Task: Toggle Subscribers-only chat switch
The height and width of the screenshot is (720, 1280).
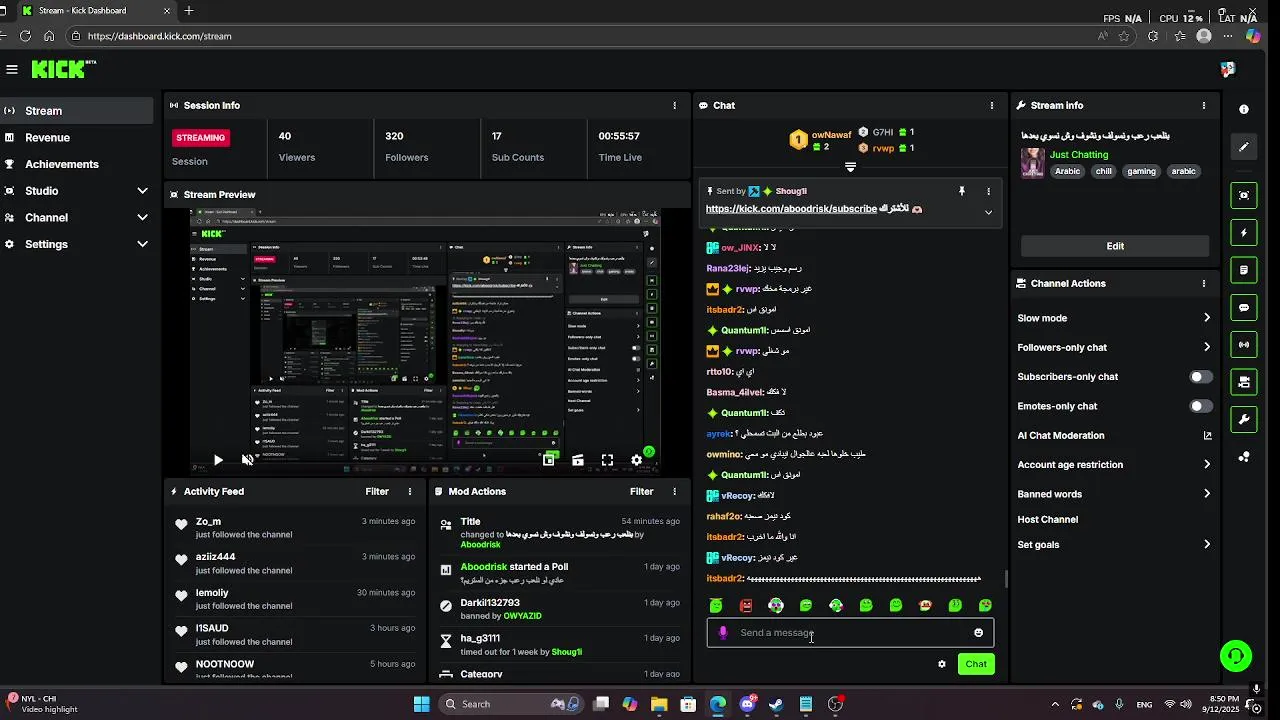Action: tap(1201, 377)
